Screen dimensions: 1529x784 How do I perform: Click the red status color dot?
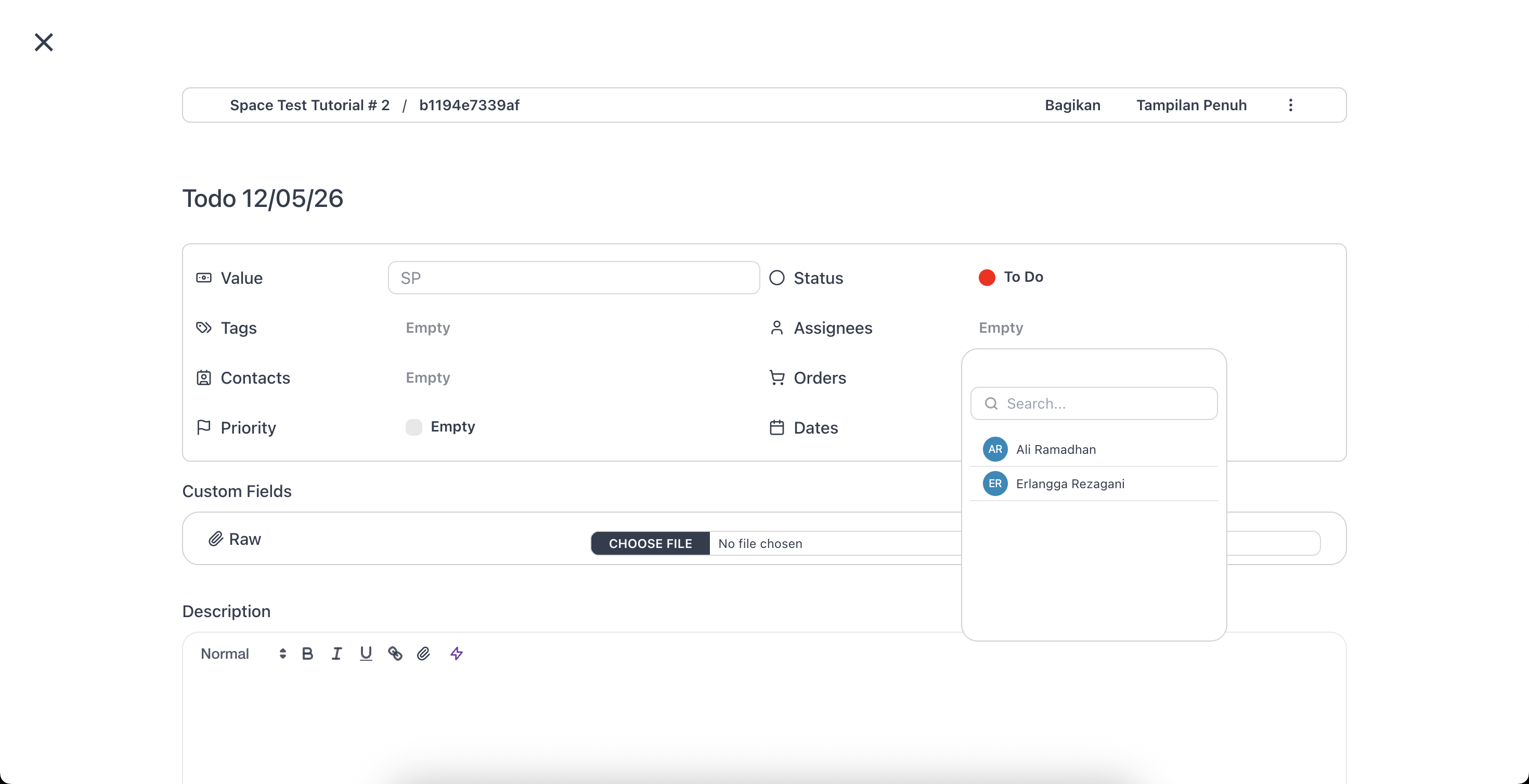(987, 277)
